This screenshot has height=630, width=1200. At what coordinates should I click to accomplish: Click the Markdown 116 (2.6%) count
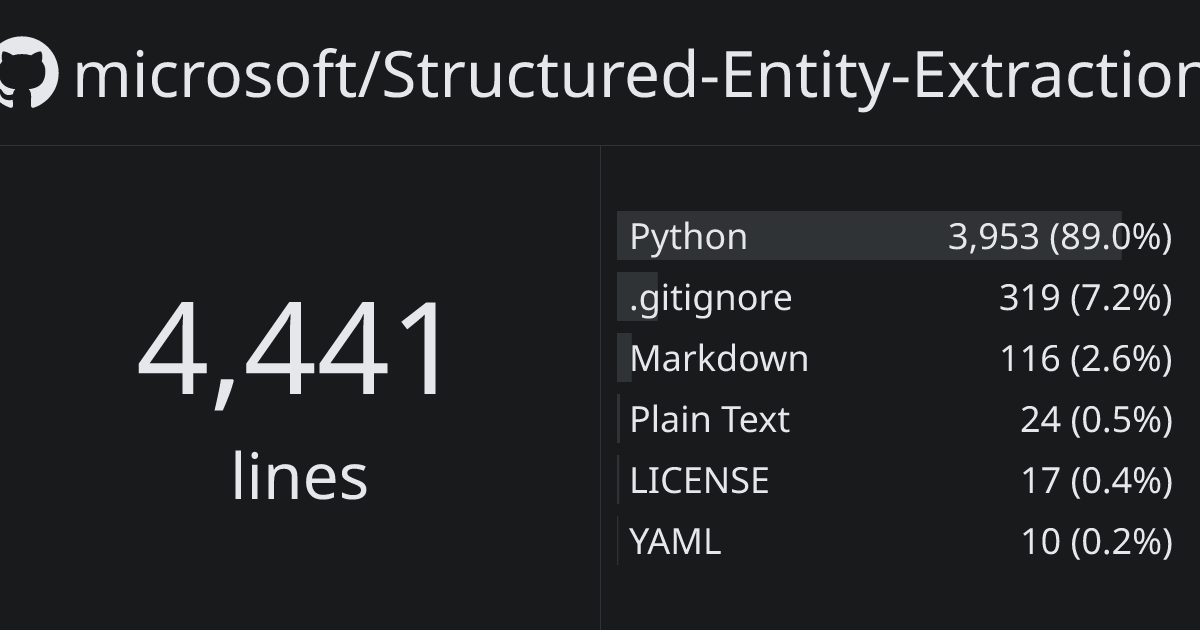point(1085,359)
